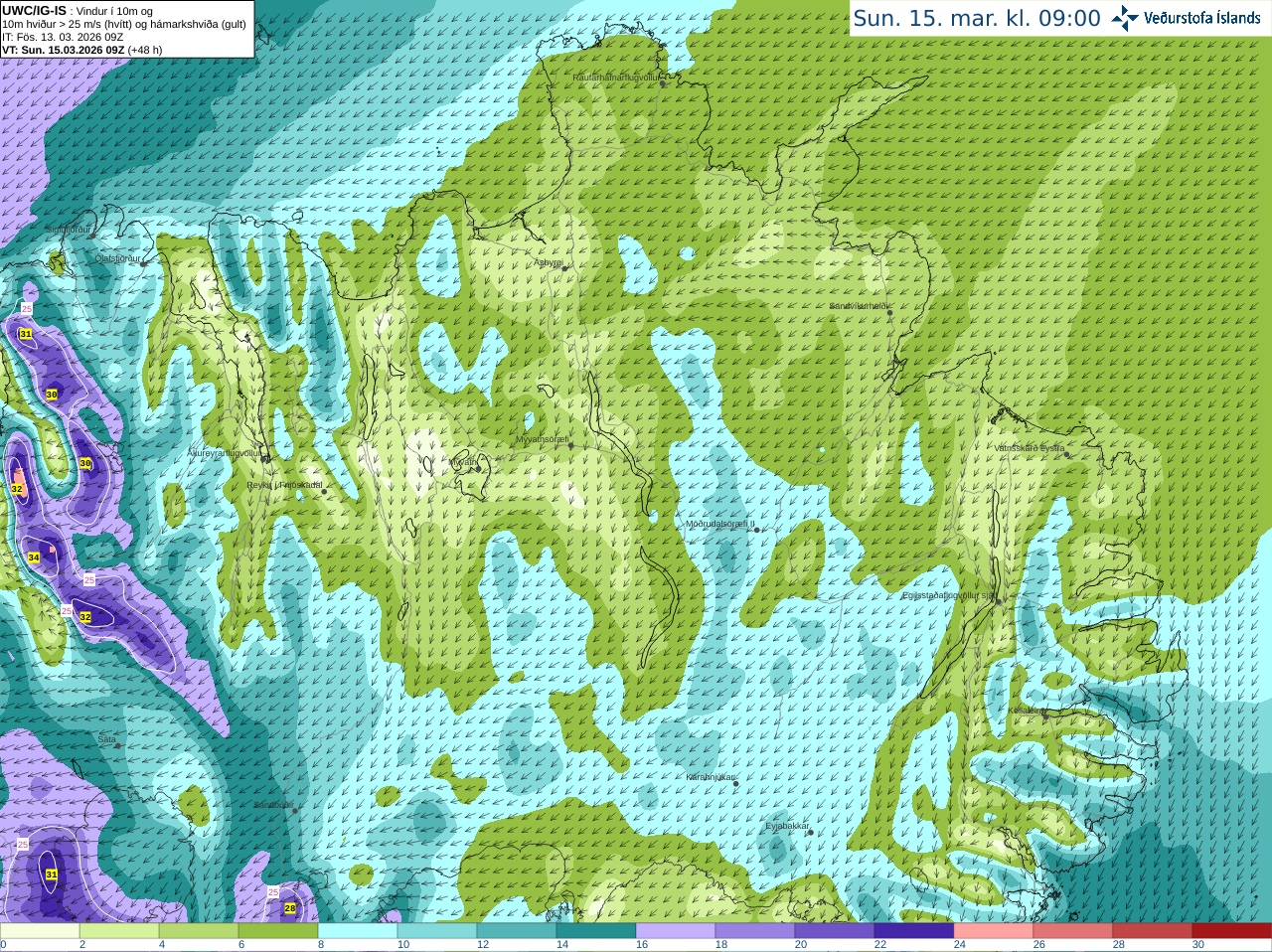
Task: Select the VT: Sun. 15.03.2026 09Z (+48 h) line
Action: point(81,50)
